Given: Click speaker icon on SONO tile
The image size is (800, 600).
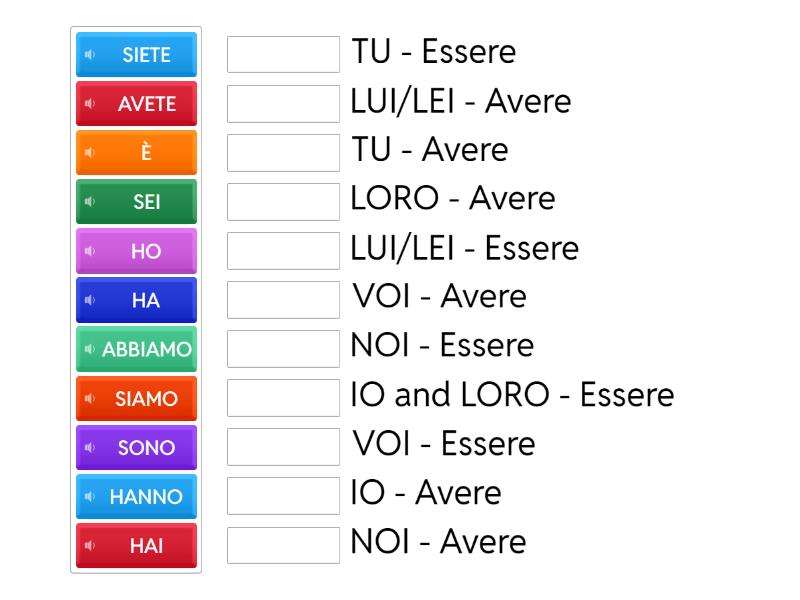Looking at the screenshot, I should [90, 447].
